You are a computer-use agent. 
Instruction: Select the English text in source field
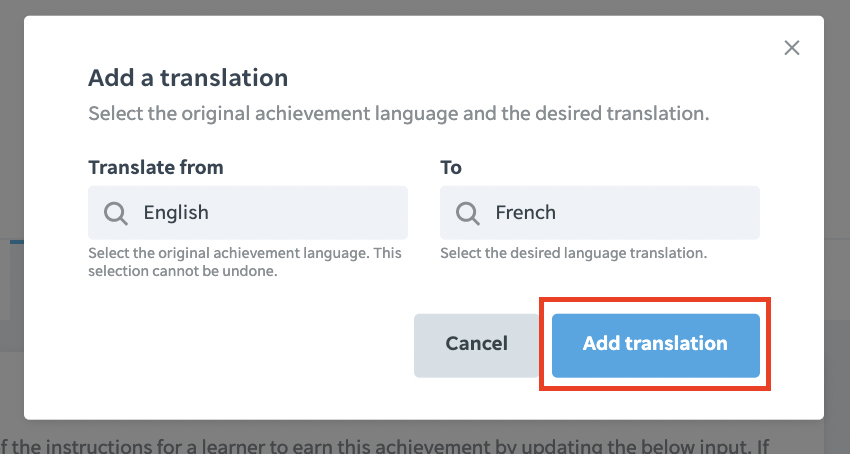pos(176,213)
